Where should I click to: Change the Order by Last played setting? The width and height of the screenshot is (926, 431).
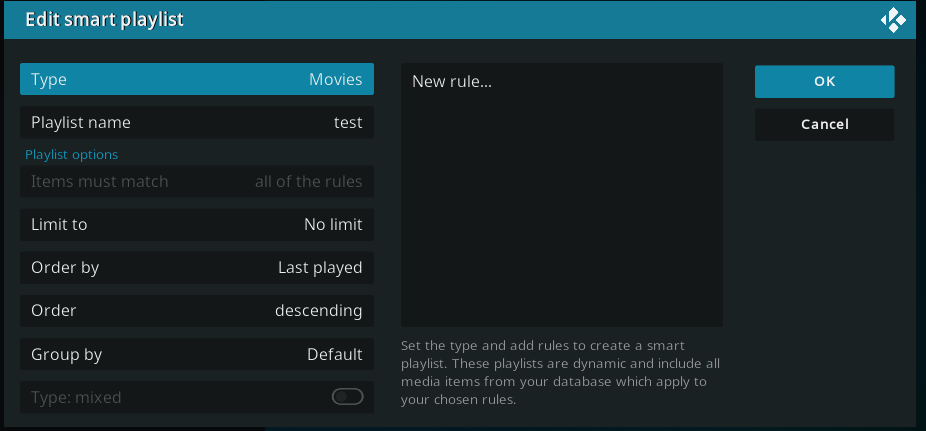[x=197, y=267]
